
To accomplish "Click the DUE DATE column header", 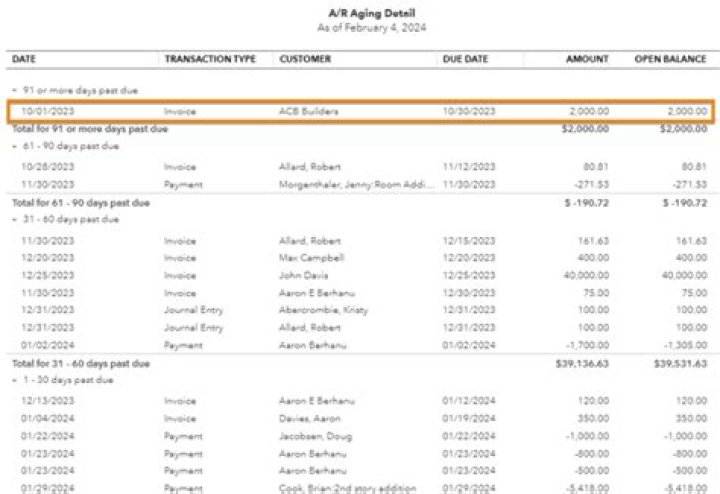I will pos(465,59).
